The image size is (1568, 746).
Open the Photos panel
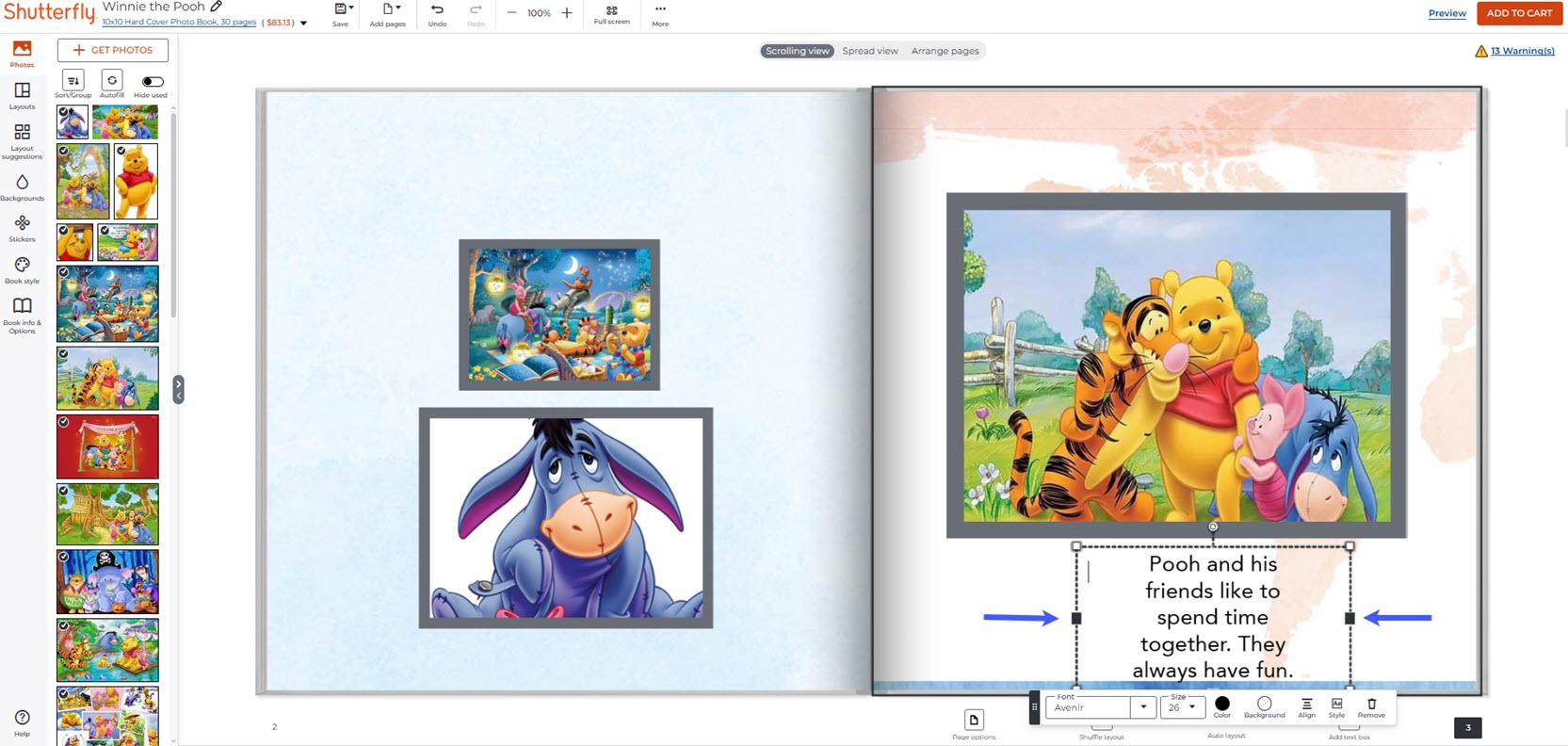coord(22,54)
